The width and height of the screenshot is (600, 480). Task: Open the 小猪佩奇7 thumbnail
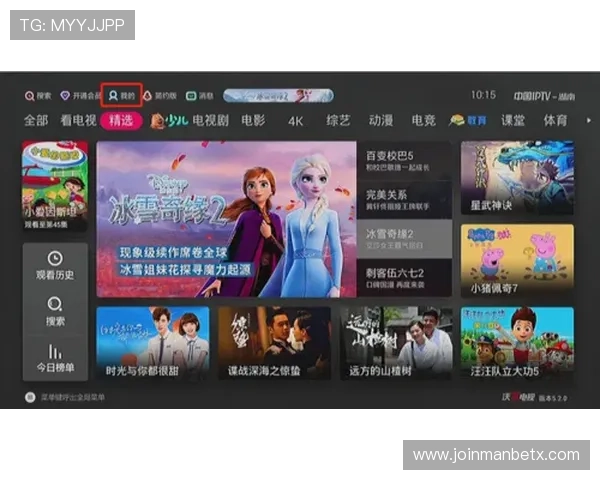[517, 261]
